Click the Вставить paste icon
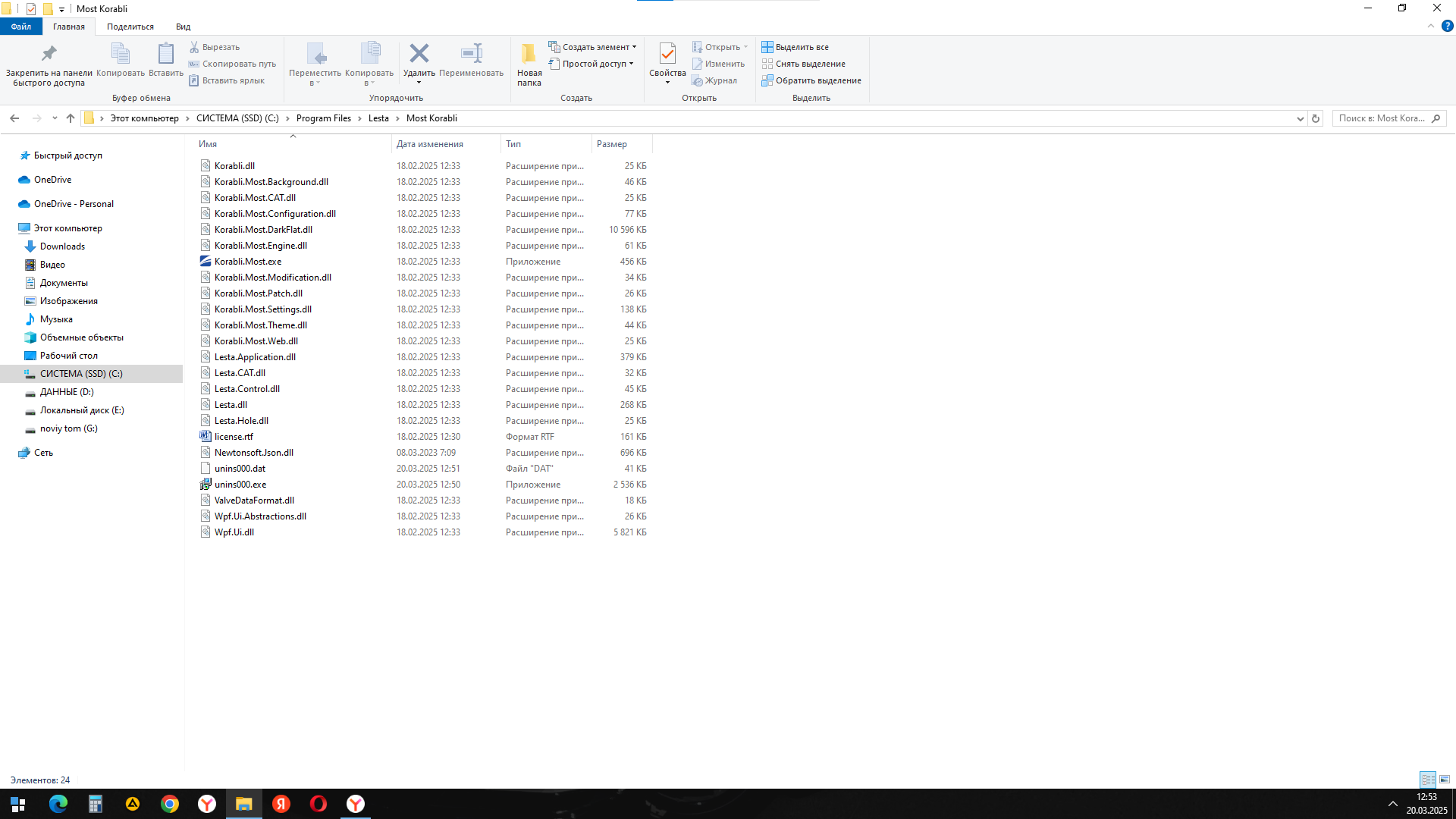The image size is (1456, 819). [165, 60]
